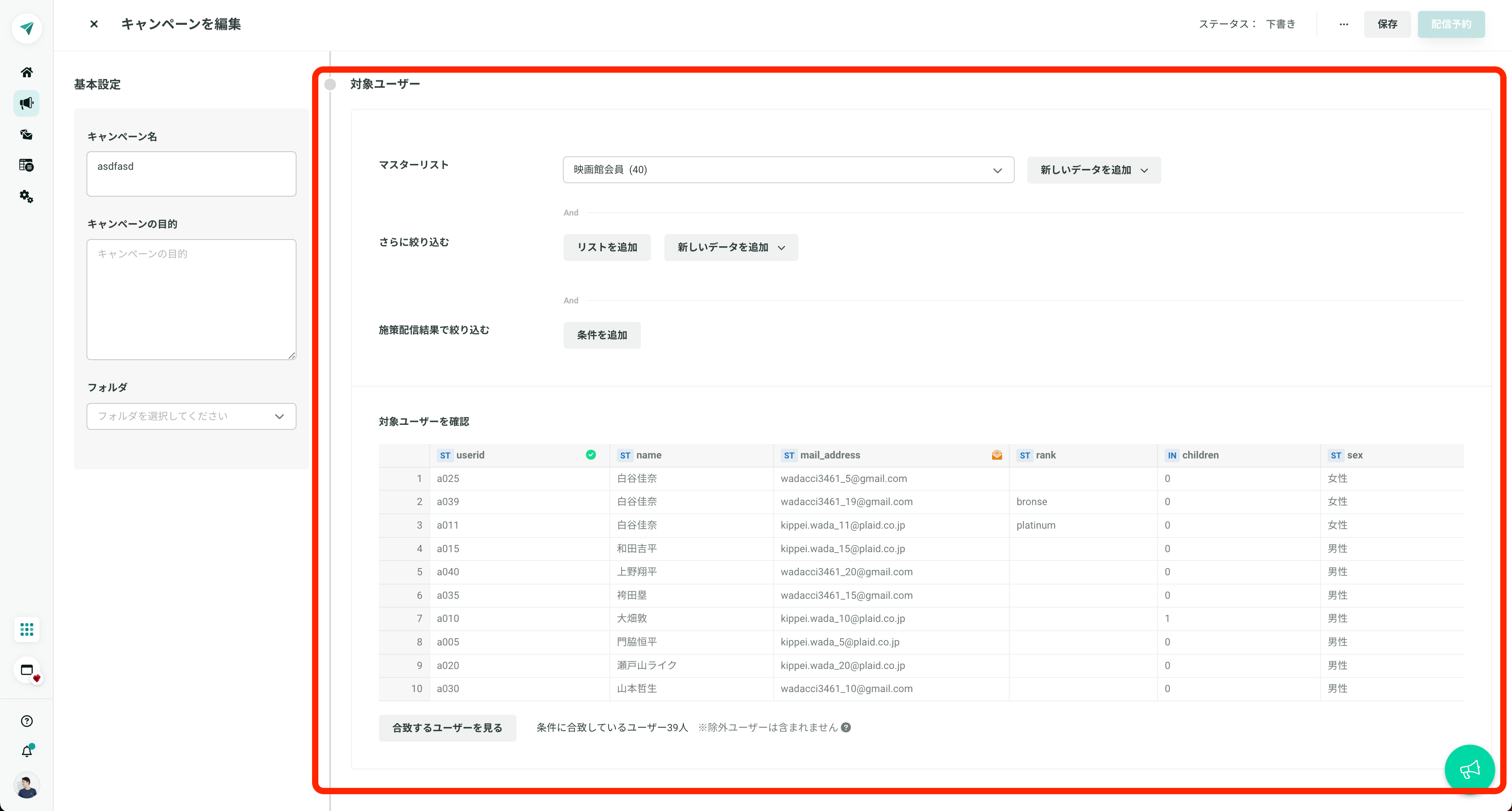
Task: Click the 保存 button
Action: coord(1387,24)
